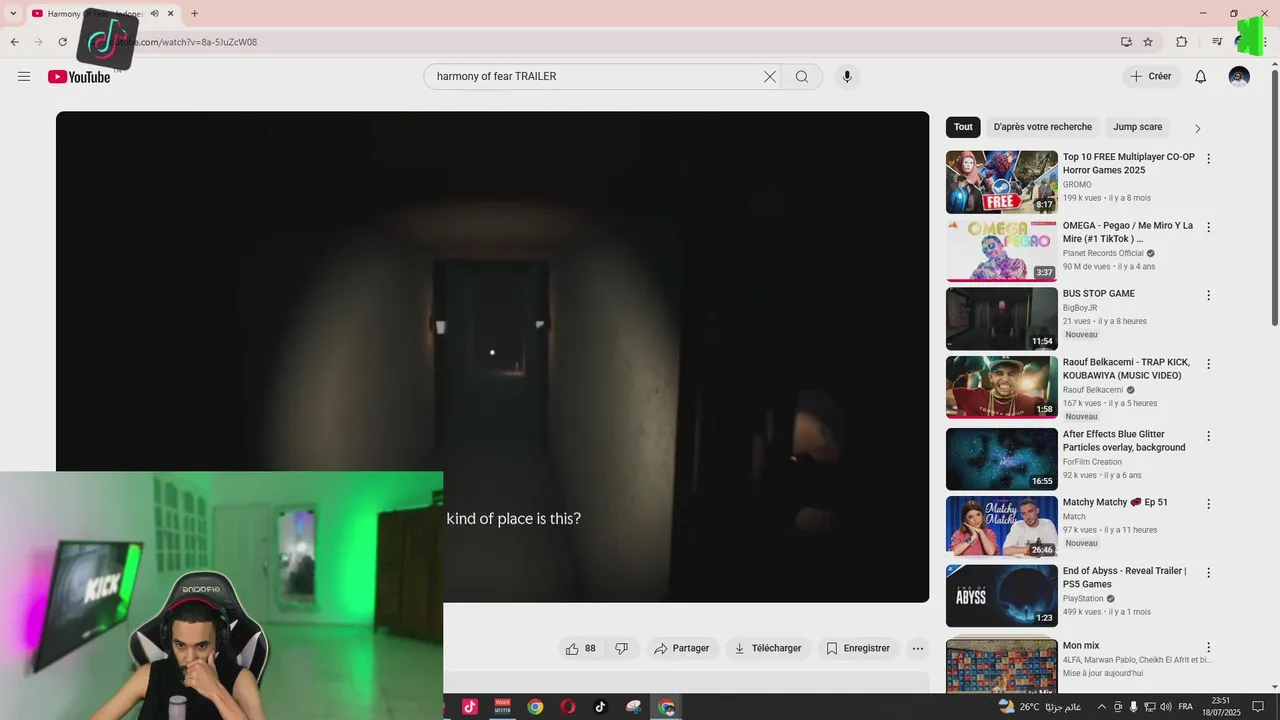1280x720 pixels.
Task: Open the Créer menu
Action: click(x=1151, y=77)
